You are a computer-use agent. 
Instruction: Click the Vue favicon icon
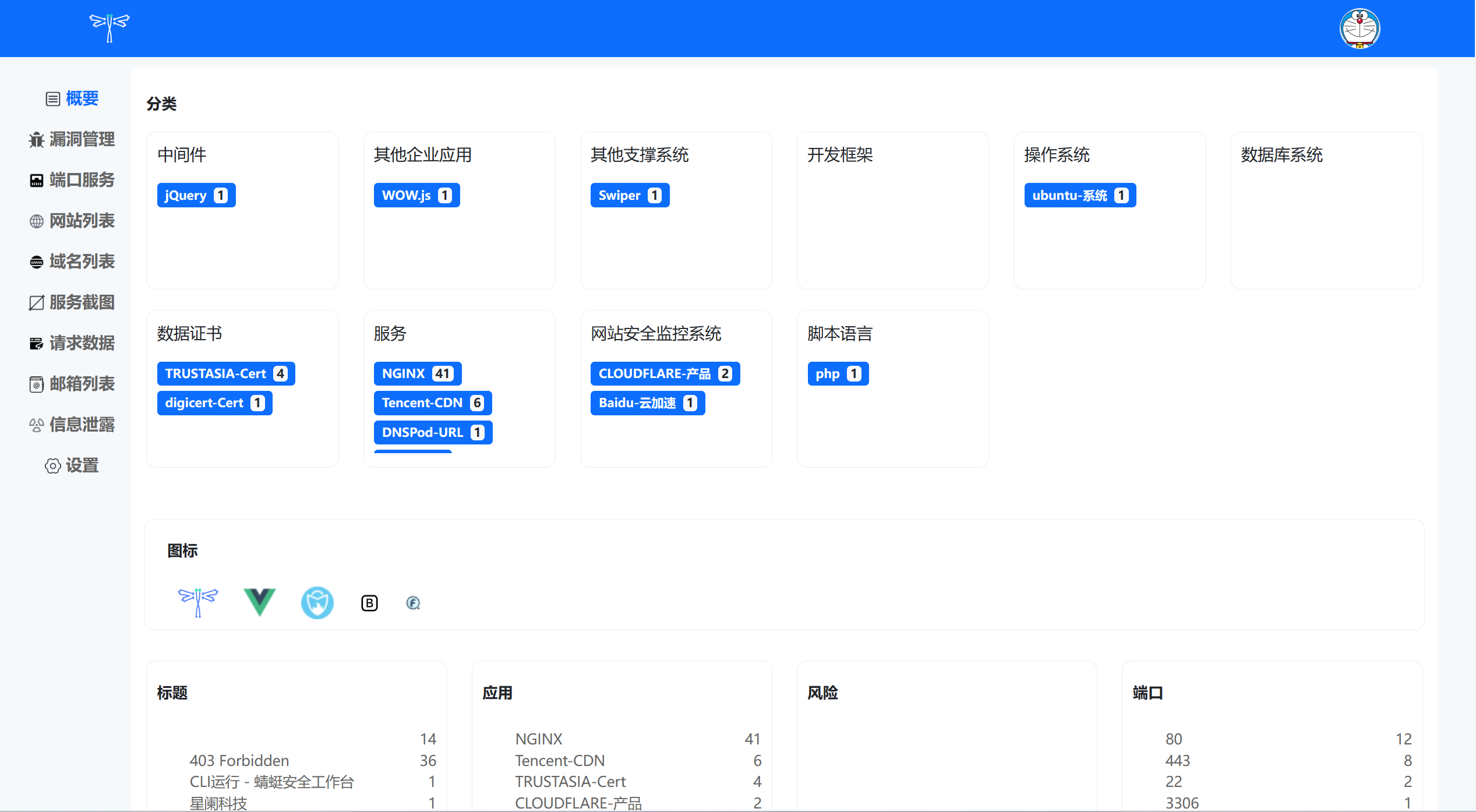(259, 602)
